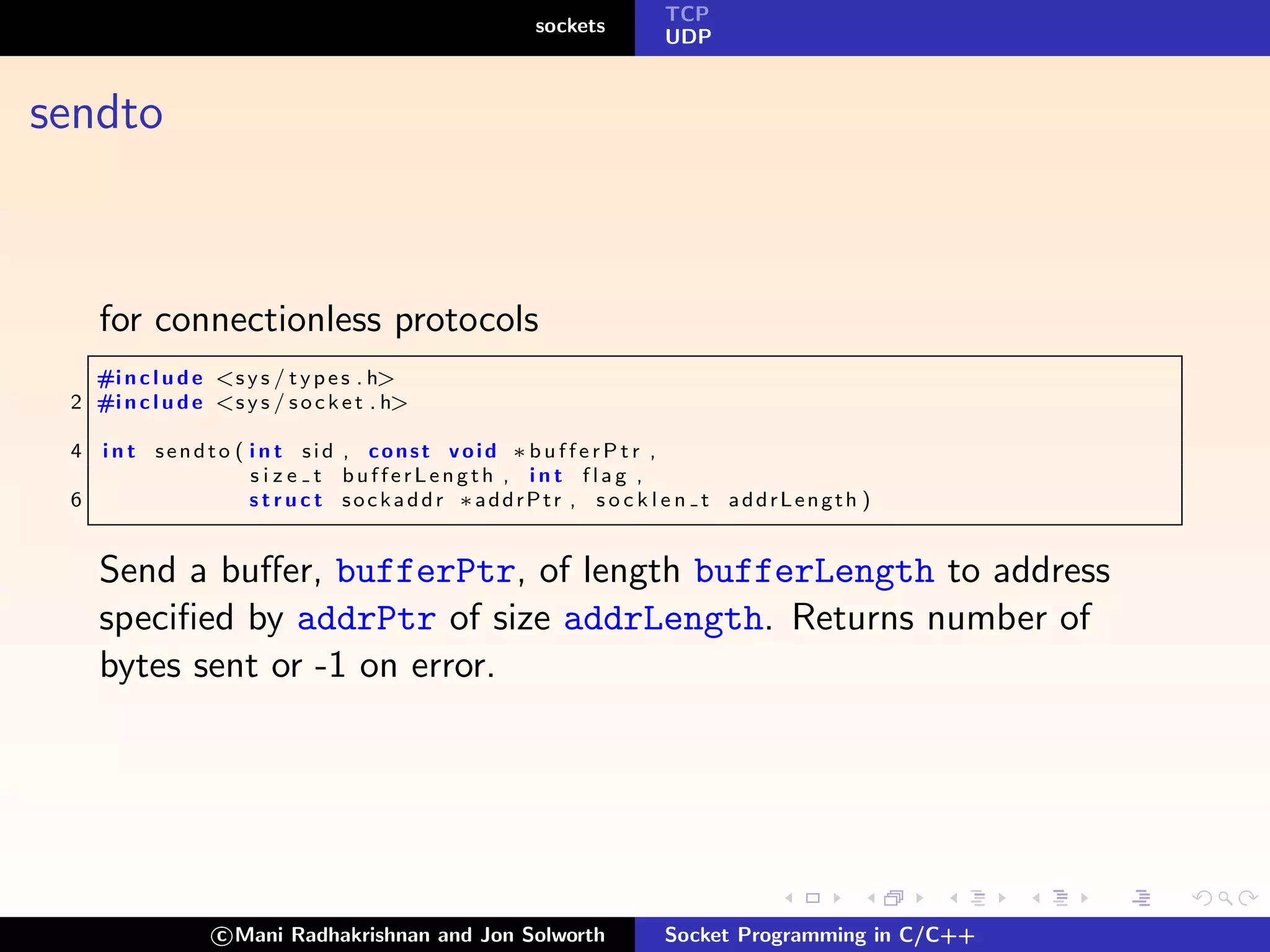The height and width of the screenshot is (952, 1270).
Task: Click the code line '#include <sys/types.h>'
Action: pyautogui.click(x=246, y=378)
